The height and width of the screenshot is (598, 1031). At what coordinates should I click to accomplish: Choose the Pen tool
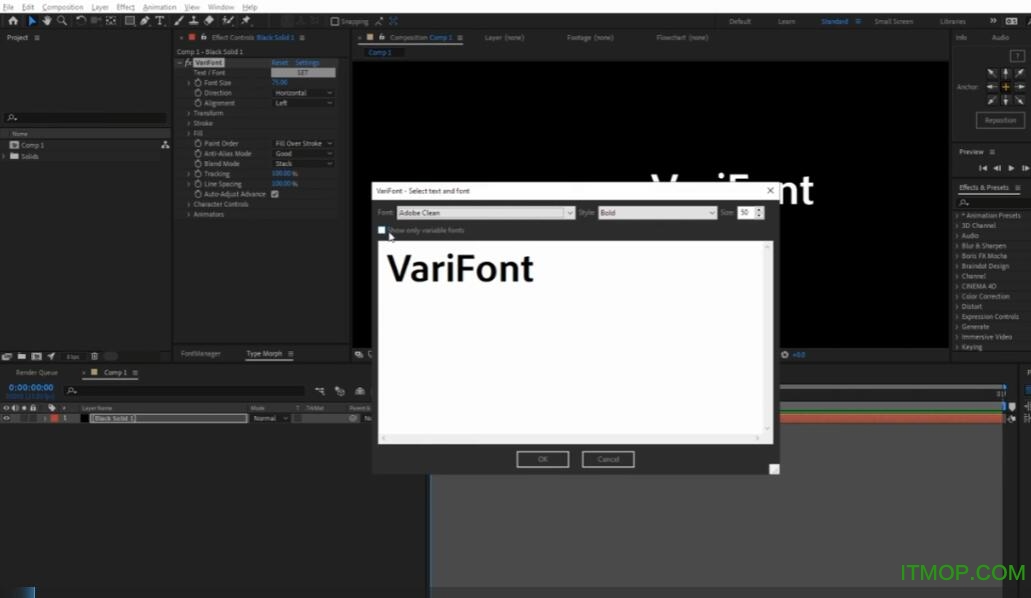coord(143,19)
